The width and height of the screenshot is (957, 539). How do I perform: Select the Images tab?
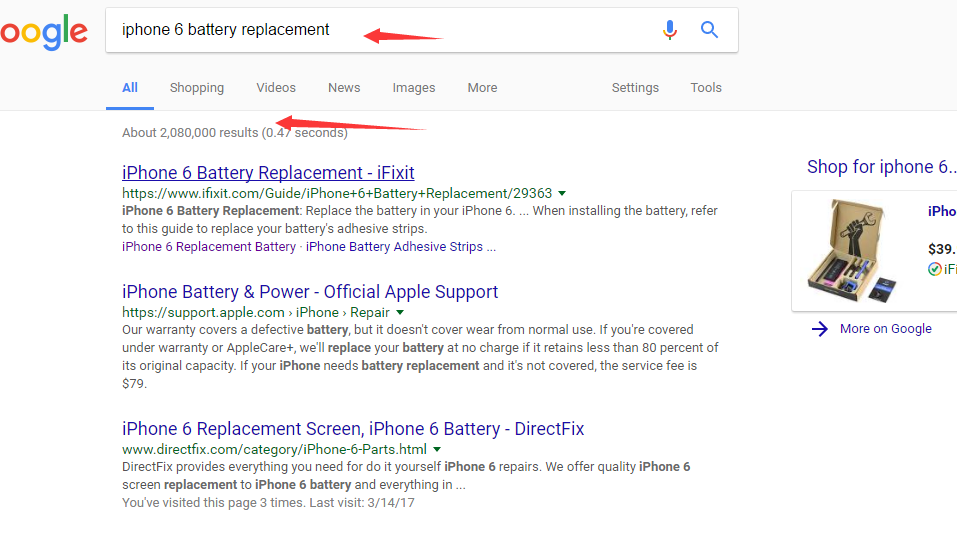(x=414, y=88)
